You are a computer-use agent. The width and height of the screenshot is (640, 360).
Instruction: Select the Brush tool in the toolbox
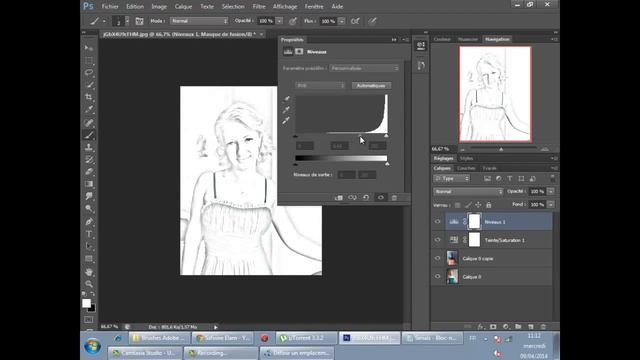[x=89, y=135]
